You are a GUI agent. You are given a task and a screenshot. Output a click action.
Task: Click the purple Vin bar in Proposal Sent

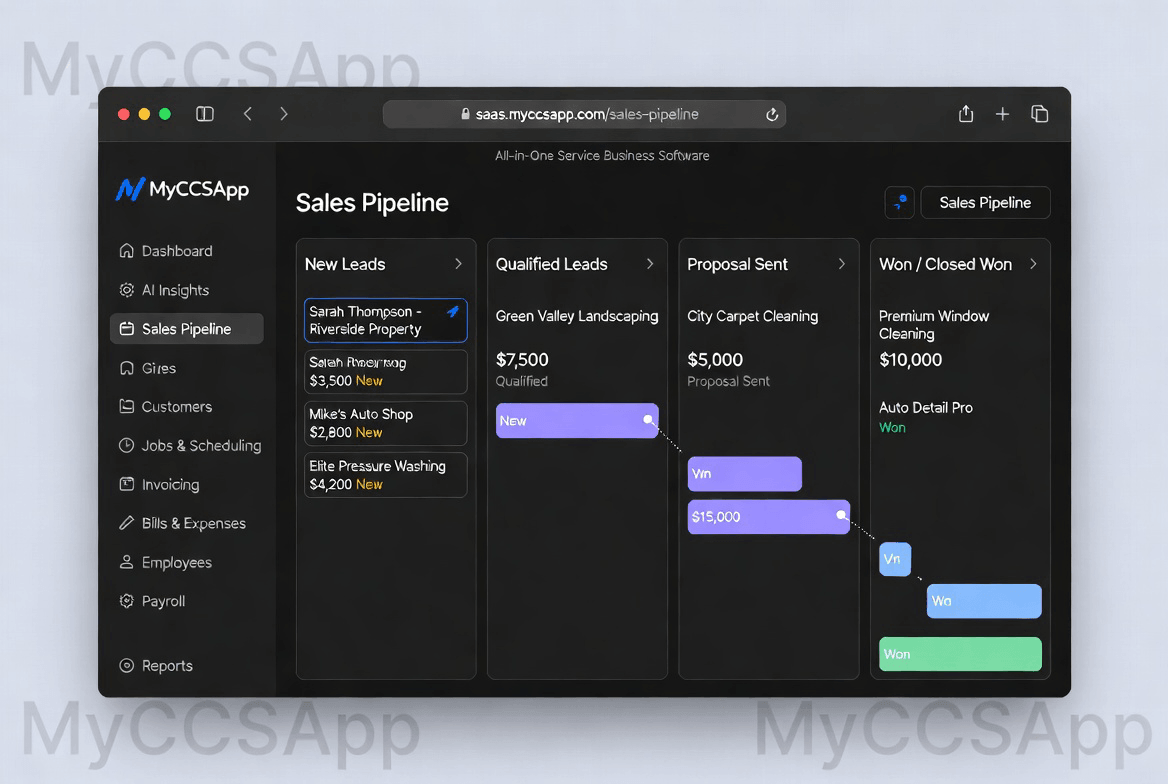pos(745,473)
